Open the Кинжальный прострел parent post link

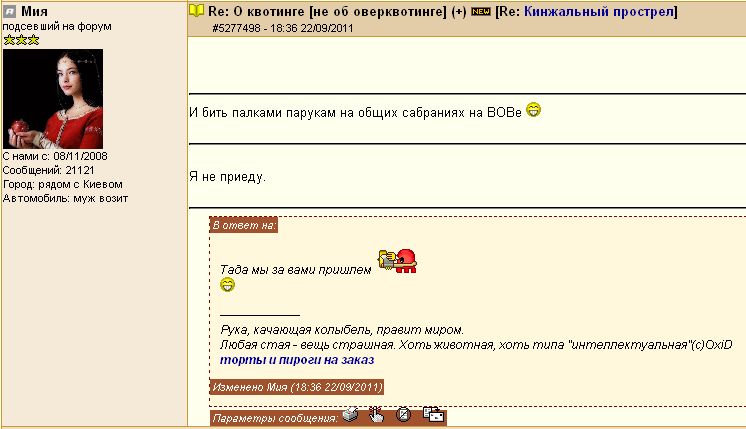600,12
